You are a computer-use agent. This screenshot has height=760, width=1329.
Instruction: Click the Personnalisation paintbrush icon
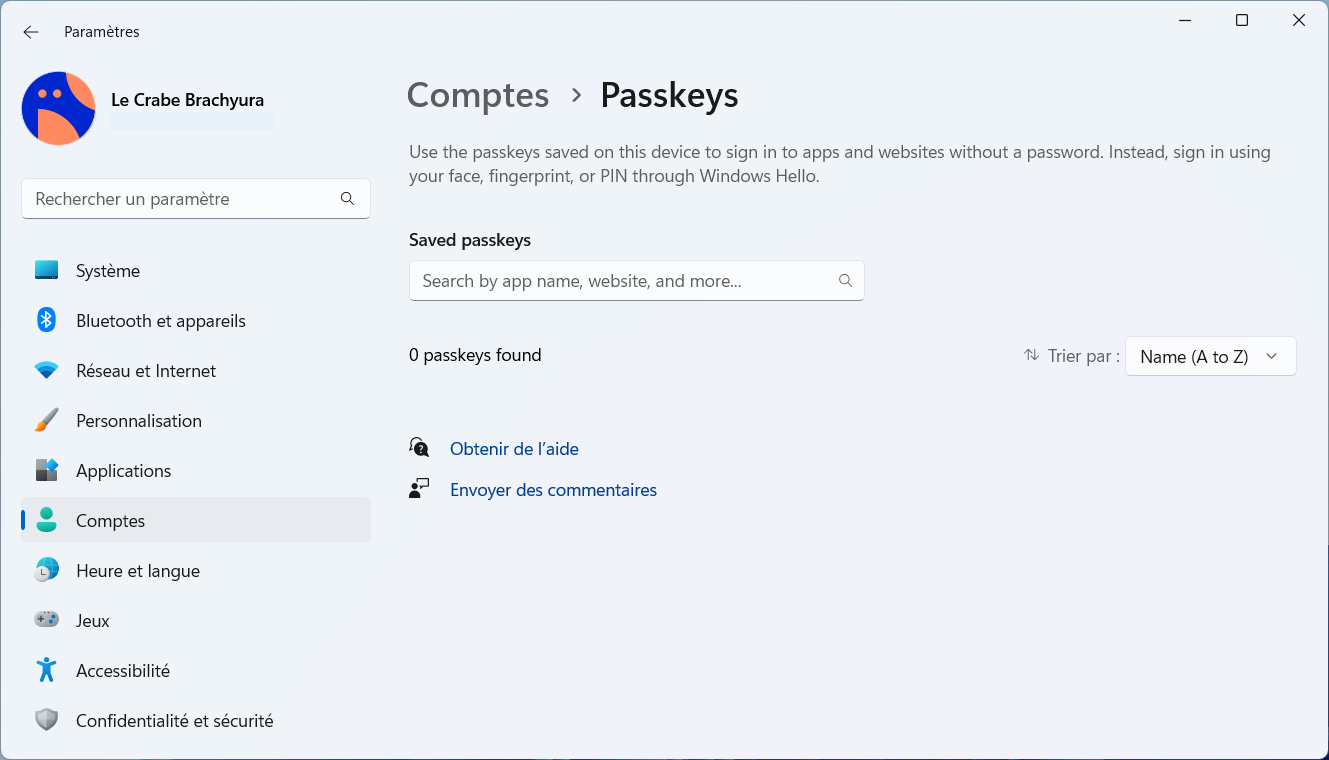46,420
